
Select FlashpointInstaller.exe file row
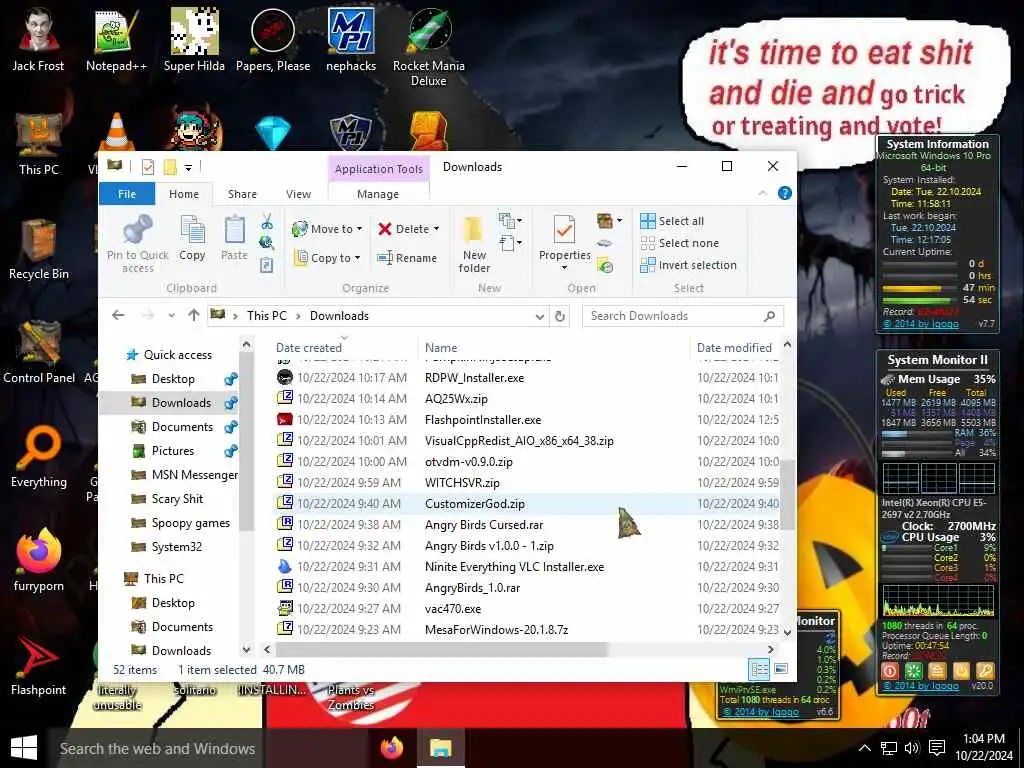(x=526, y=420)
